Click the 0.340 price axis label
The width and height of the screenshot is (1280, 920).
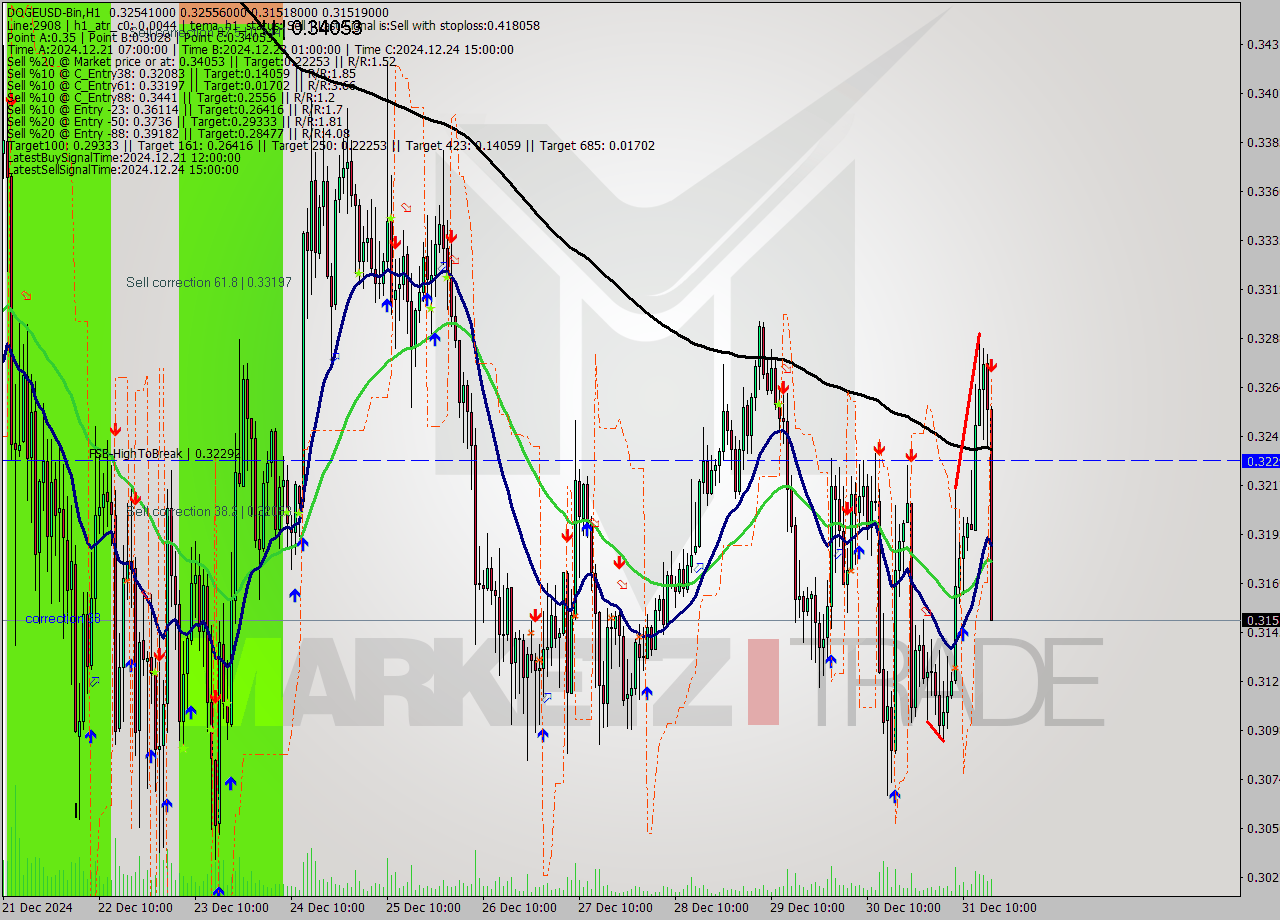click(x=1262, y=93)
